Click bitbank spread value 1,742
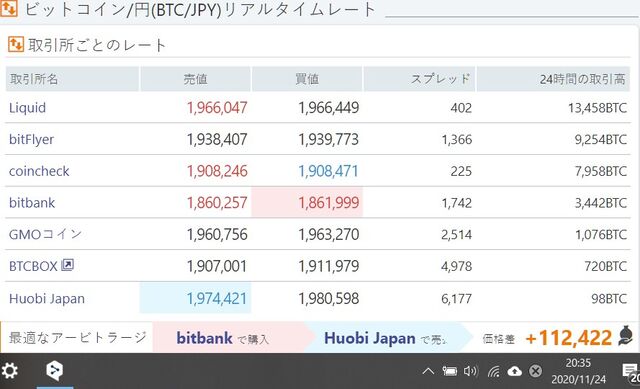The height and width of the screenshot is (389, 640). [x=457, y=203]
